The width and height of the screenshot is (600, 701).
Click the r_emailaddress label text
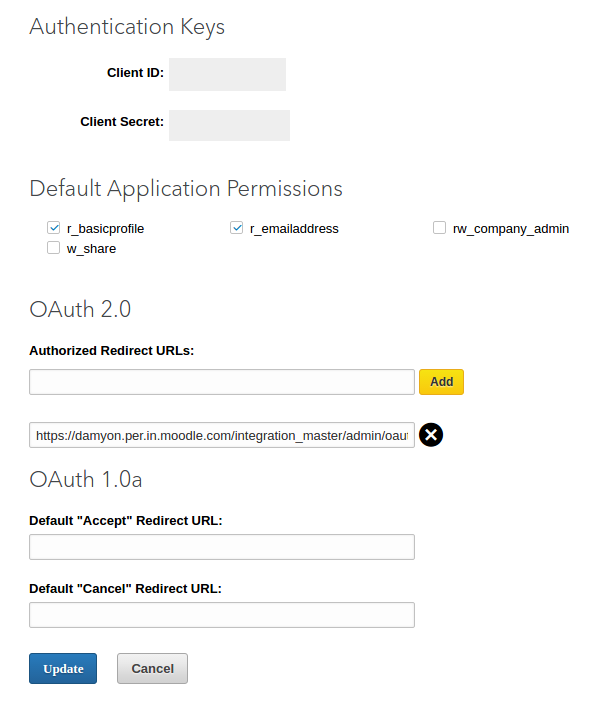point(294,229)
